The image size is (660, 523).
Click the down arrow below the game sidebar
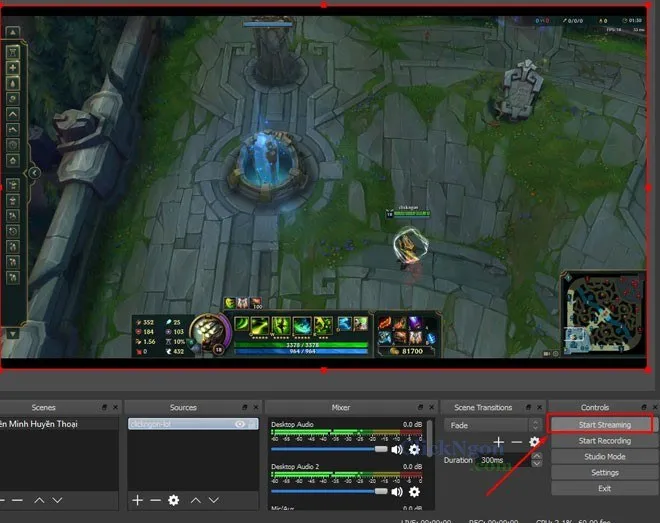click(13, 334)
